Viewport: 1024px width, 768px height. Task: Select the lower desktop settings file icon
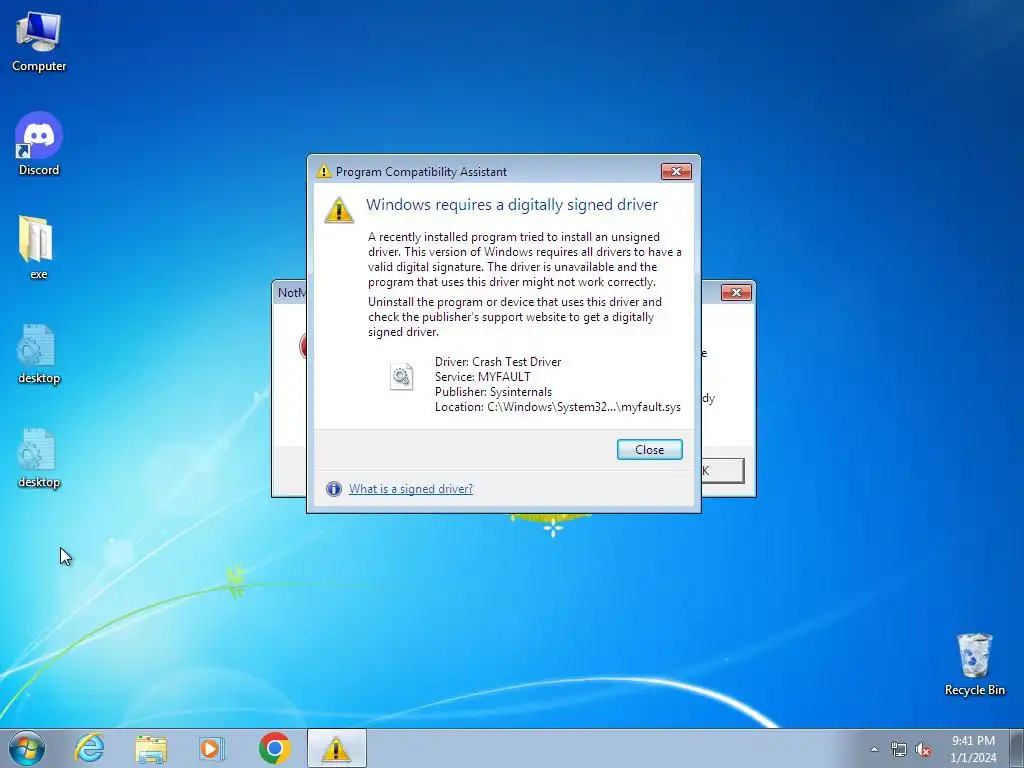tap(39, 458)
